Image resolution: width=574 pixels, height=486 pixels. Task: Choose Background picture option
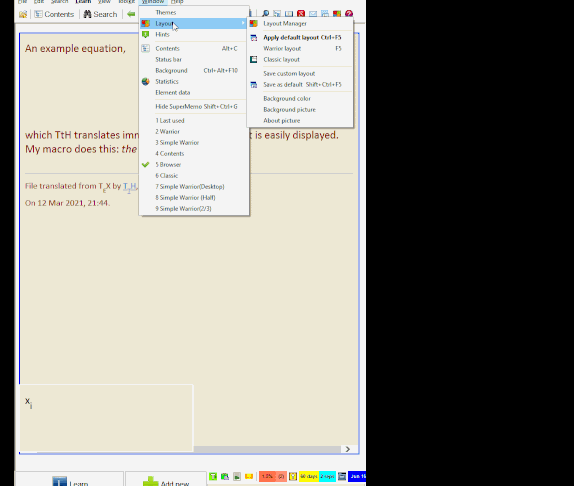point(300,109)
